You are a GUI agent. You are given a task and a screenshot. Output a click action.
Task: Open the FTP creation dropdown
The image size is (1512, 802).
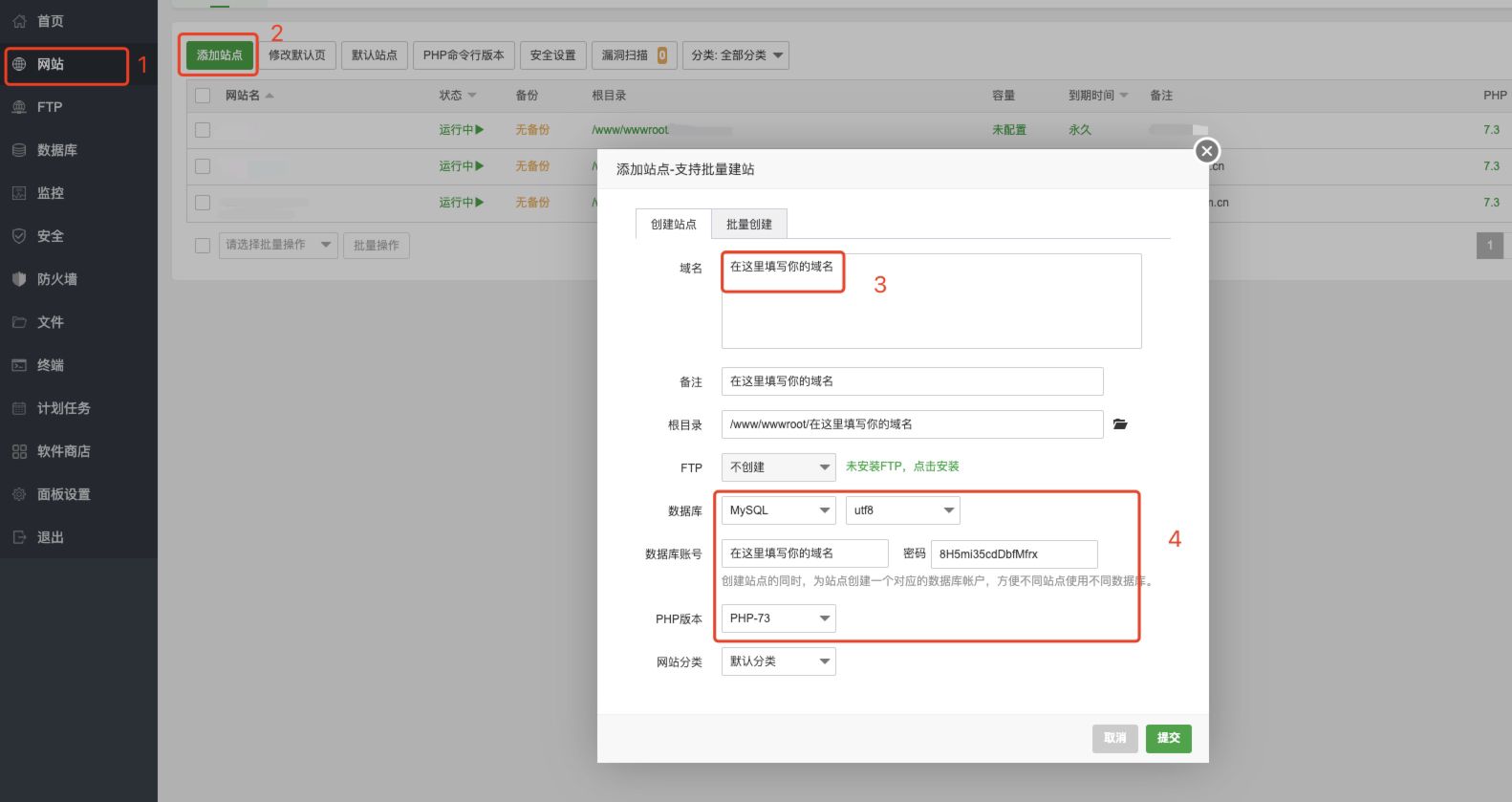[x=778, y=467]
